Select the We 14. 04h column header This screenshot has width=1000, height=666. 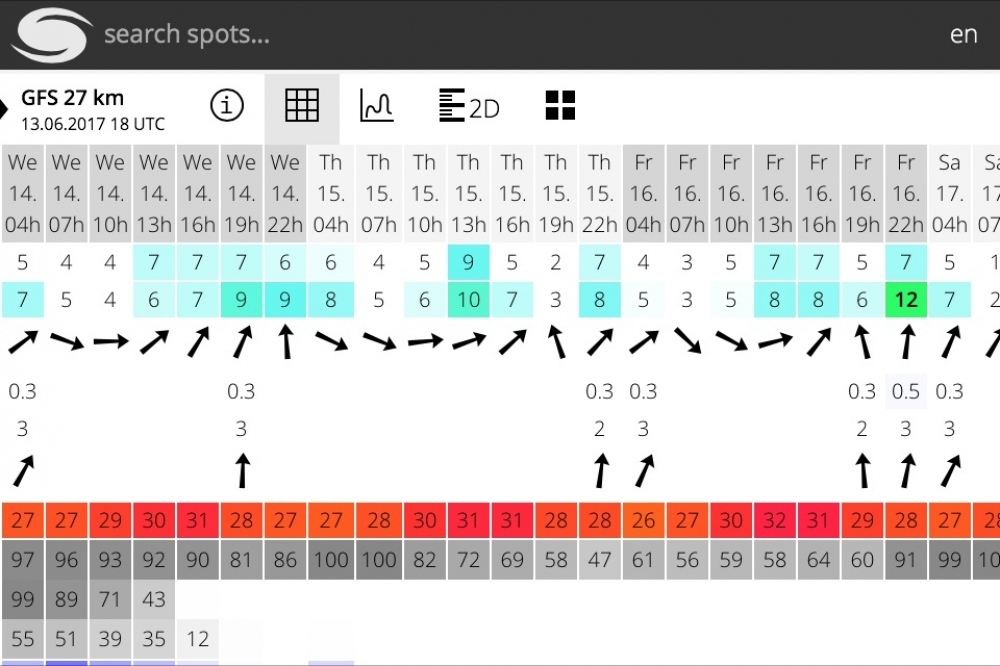click(22, 193)
